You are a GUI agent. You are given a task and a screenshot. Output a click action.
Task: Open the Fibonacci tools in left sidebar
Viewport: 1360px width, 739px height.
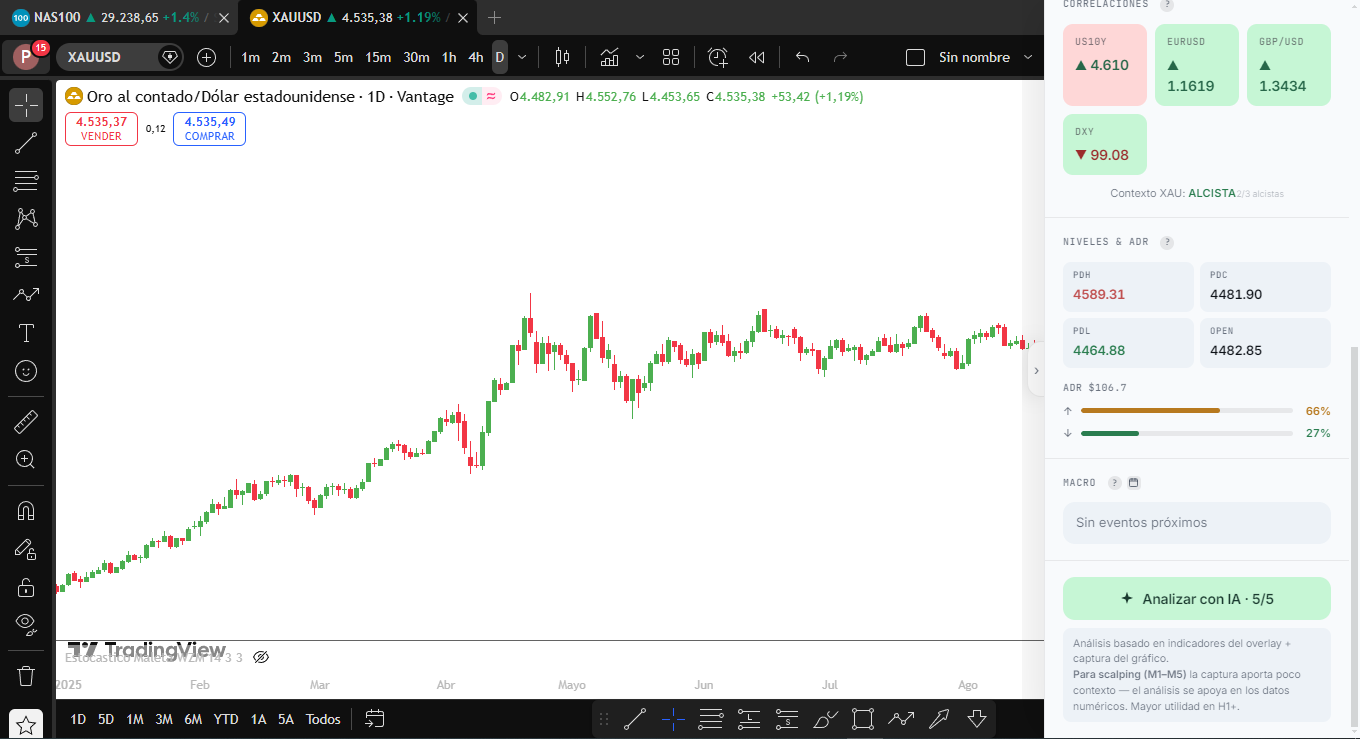[26, 181]
